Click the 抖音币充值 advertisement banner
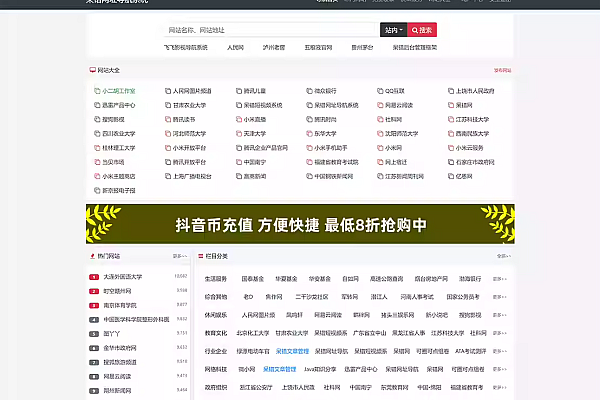This screenshot has width=600, height=400. coord(300,224)
